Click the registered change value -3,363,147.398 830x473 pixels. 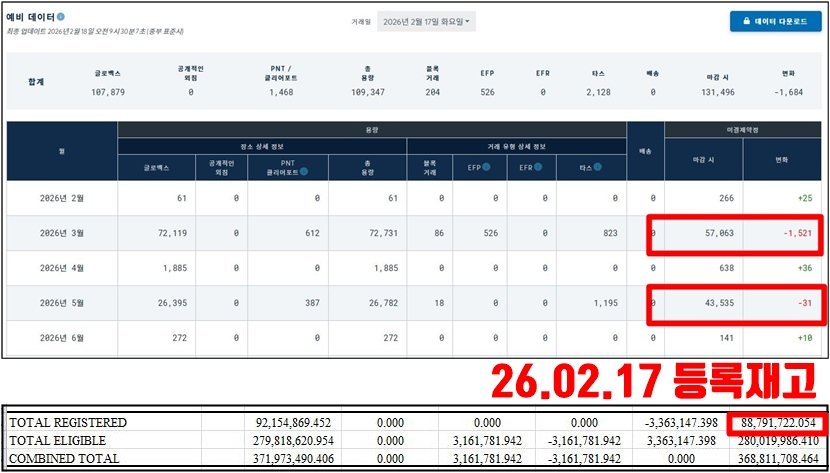click(x=682, y=423)
